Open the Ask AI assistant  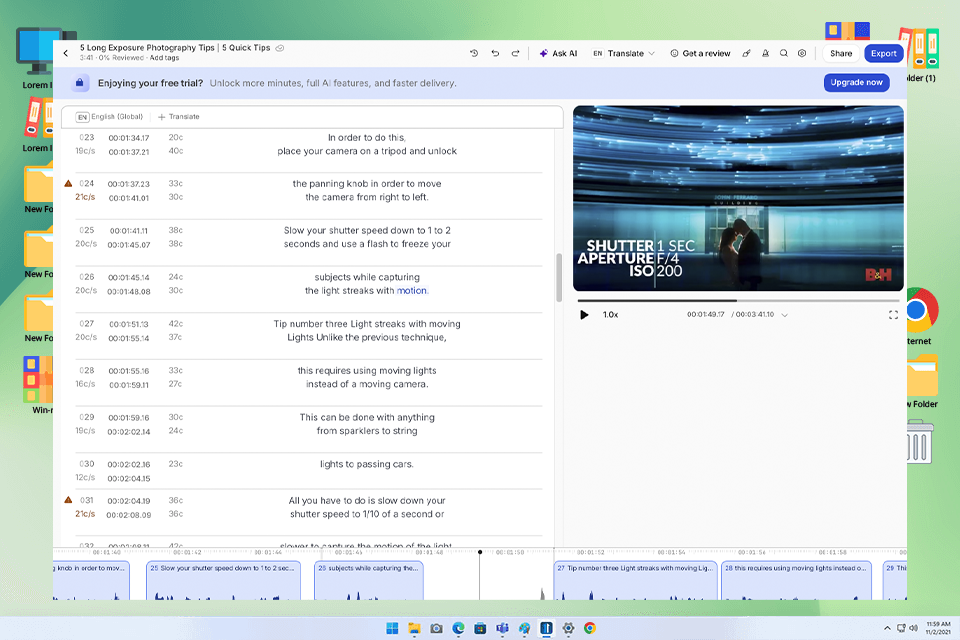point(558,54)
